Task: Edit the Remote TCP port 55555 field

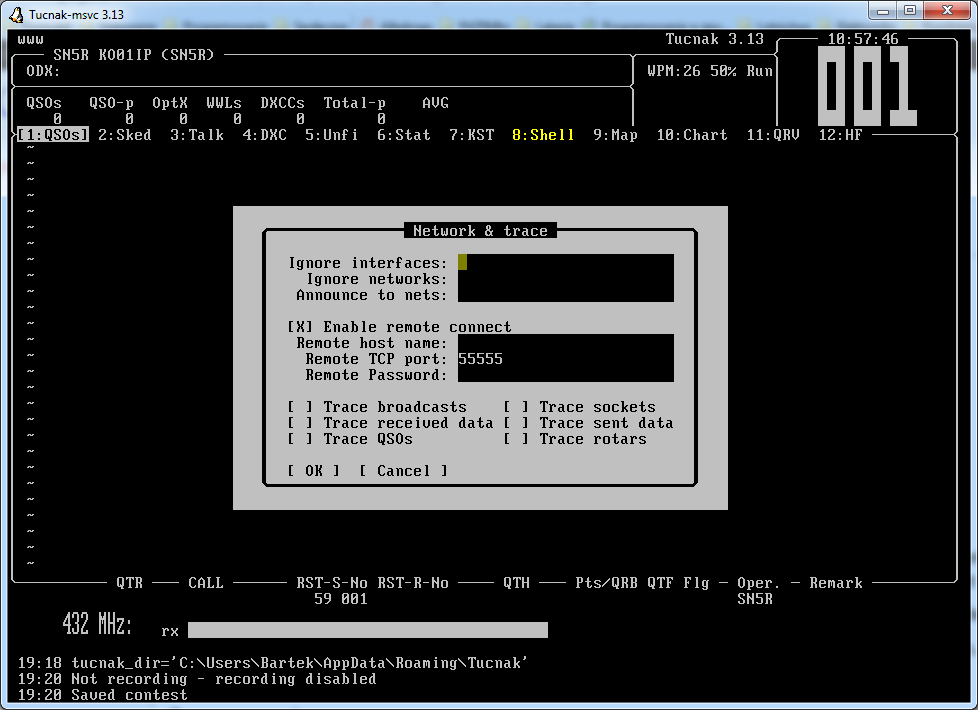Action: [x=566, y=359]
